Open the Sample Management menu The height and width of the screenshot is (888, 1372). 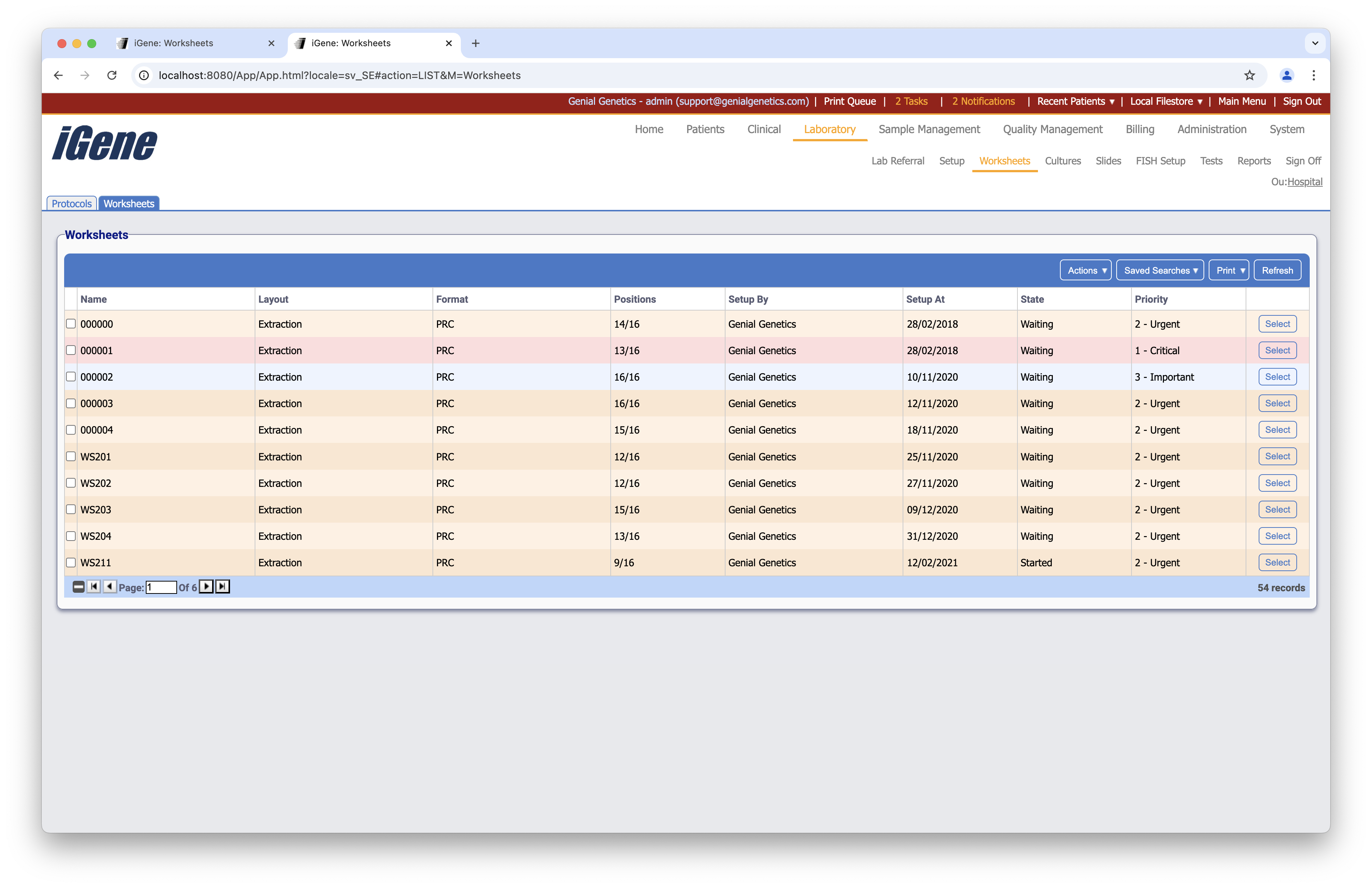(929, 129)
